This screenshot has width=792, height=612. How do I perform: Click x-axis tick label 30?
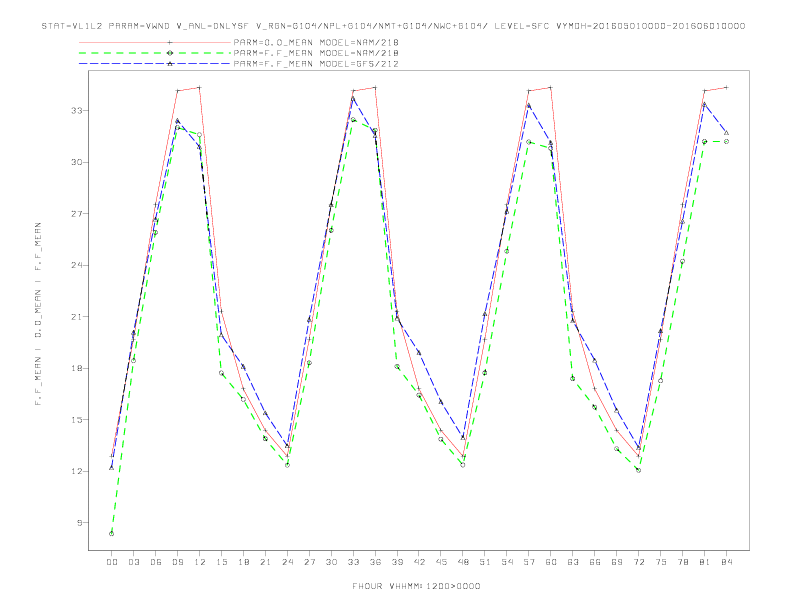pyautogui.click(x=331, y=562)
